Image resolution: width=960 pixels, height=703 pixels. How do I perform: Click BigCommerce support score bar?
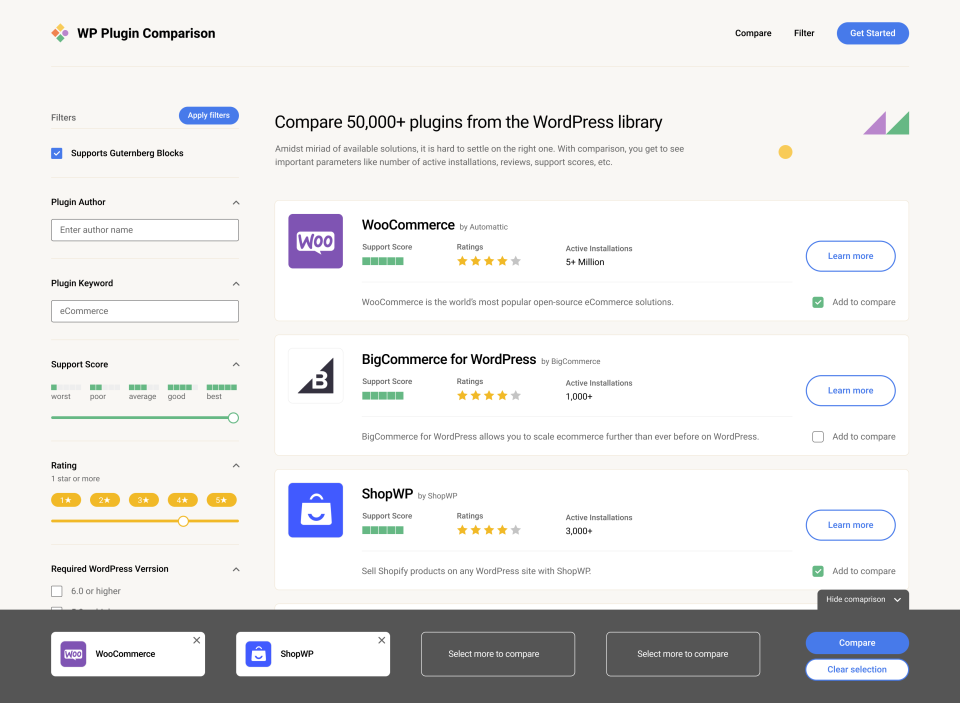(x=383, y=396)
